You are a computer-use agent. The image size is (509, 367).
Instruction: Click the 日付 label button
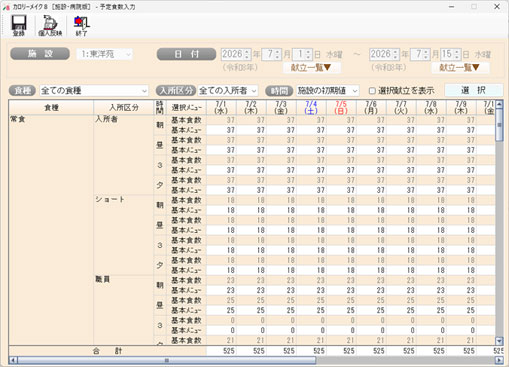[186, 54]
